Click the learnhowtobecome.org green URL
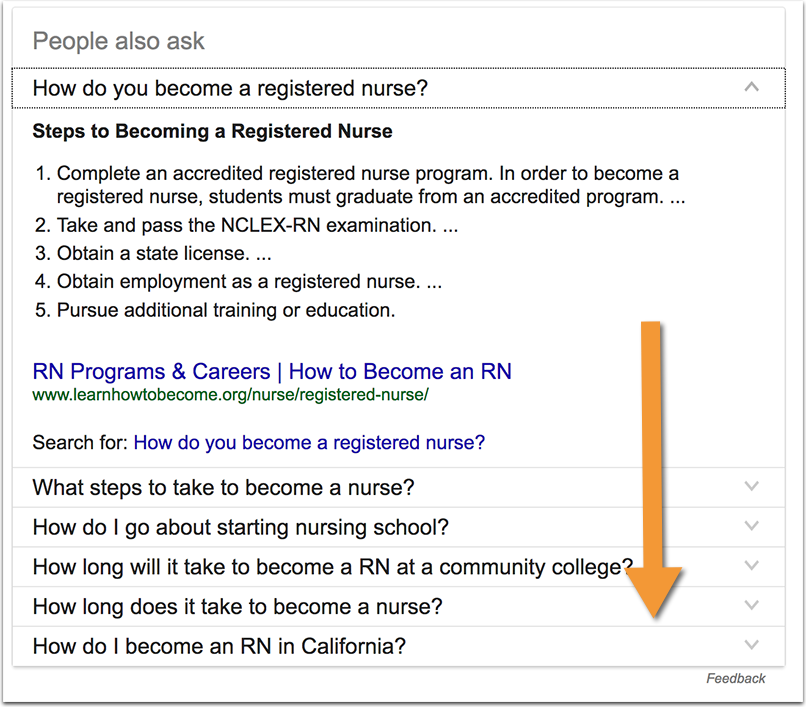This screenshot has width=806, height=707. [x=230, y=394]
